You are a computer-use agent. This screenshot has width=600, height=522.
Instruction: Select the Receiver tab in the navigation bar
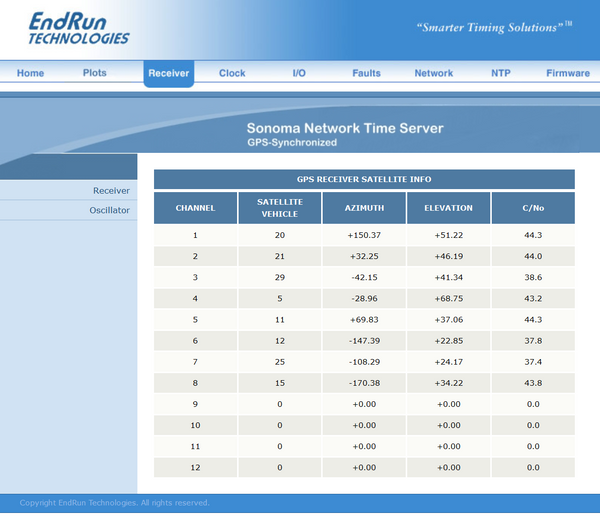pyautogui.click(x=169, y=73)
